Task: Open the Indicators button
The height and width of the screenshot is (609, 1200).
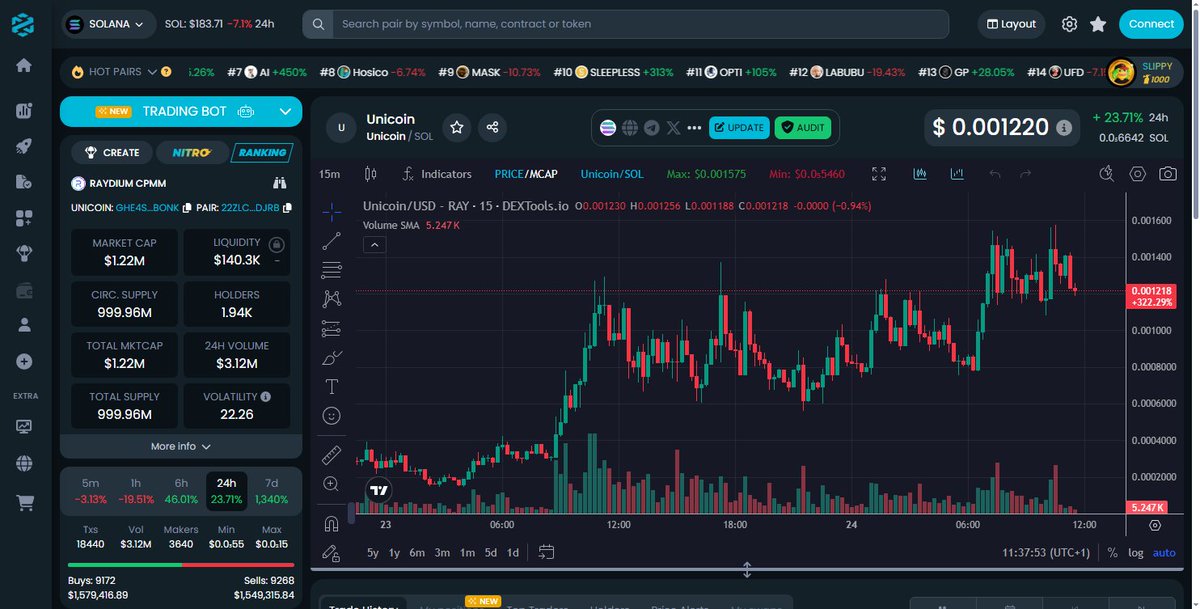Action: [x=436, y=174]
